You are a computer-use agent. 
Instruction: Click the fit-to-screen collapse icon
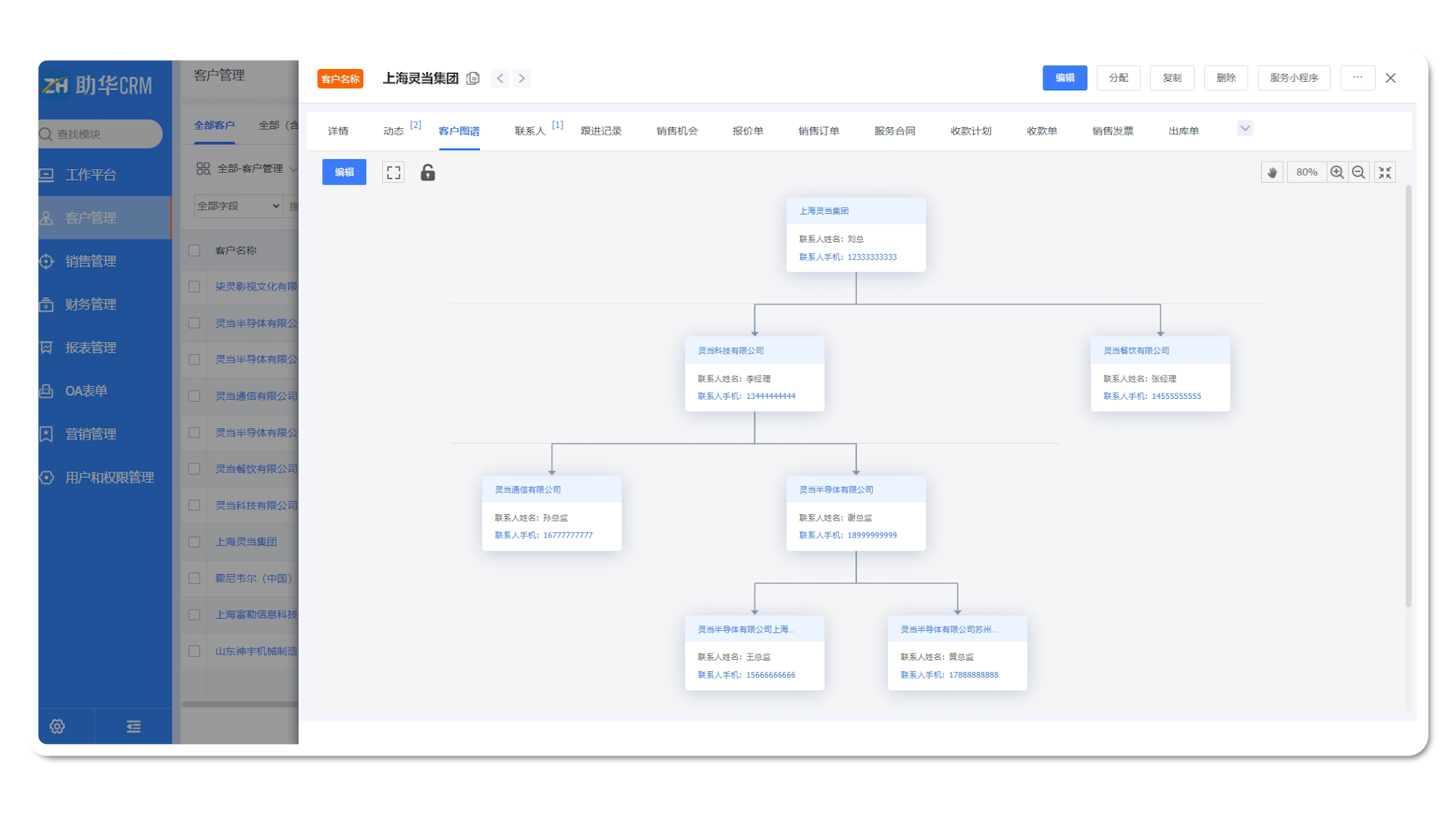[x=1385, y=173]
